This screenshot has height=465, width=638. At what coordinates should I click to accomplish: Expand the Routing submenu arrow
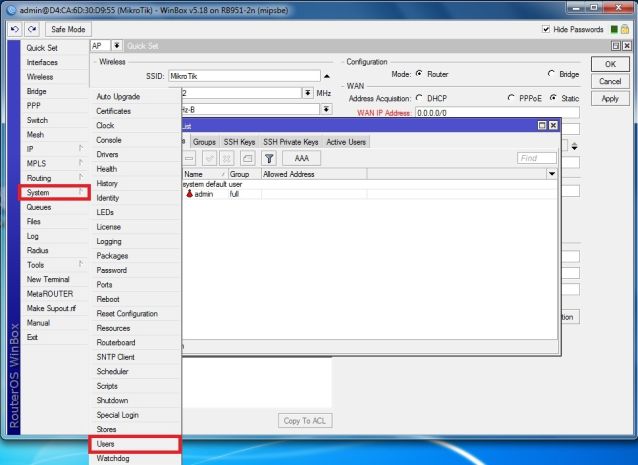point(81,177)
